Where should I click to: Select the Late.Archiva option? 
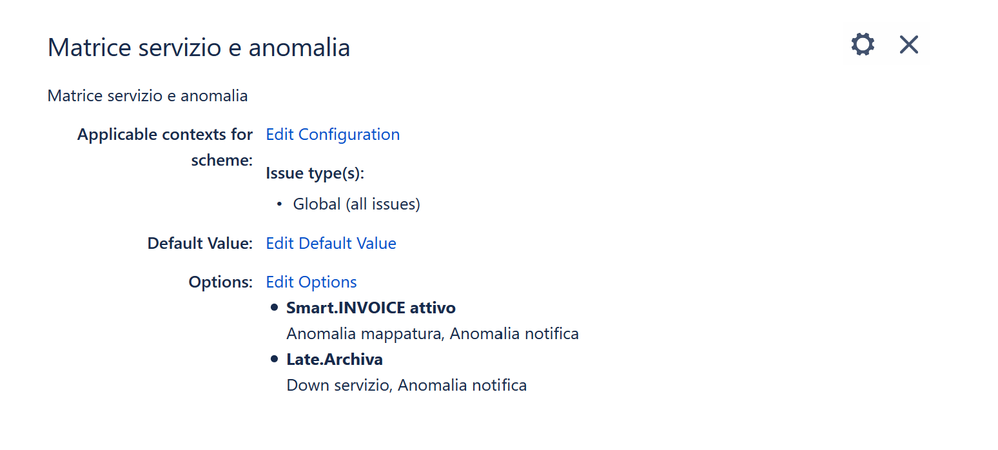coord(335,360)
